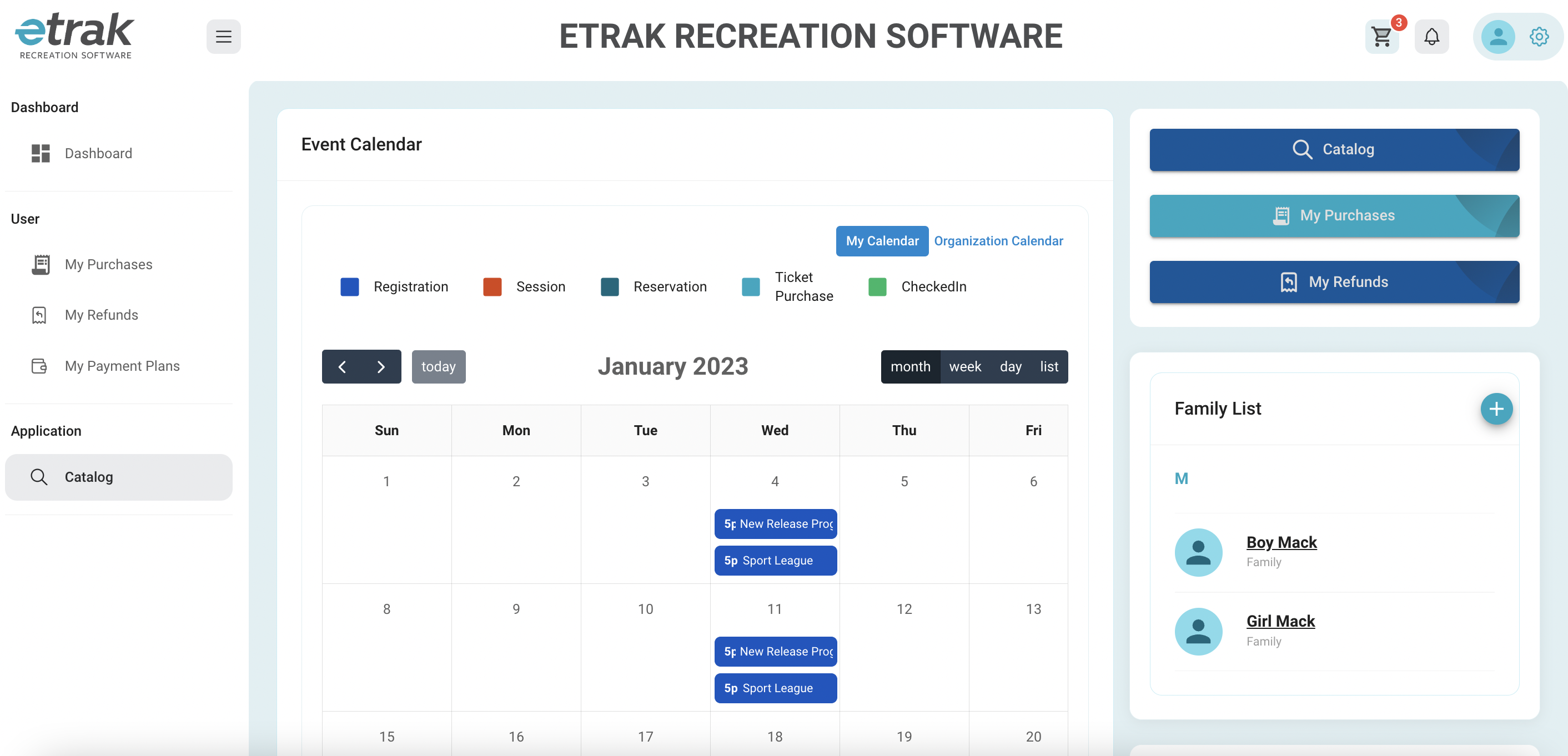Click the M letter group in Family List
Viewport: 1568px width, 756px height.
click(1181, 479)
